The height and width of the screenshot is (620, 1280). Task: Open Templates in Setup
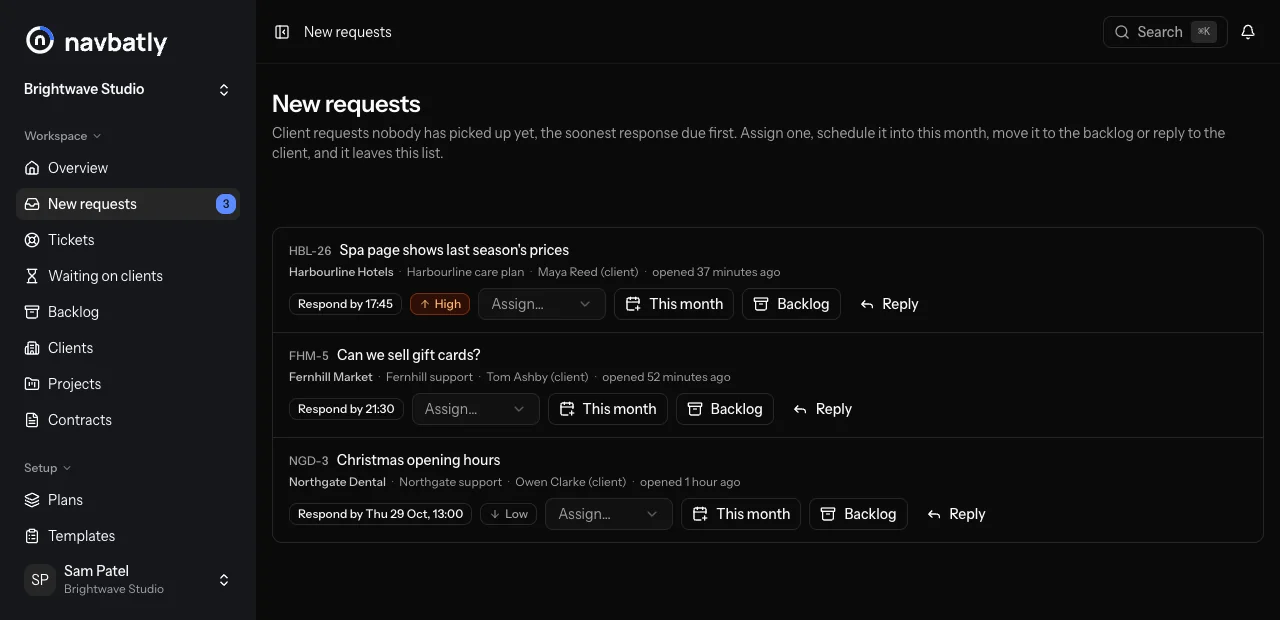(x=128, y=536)
